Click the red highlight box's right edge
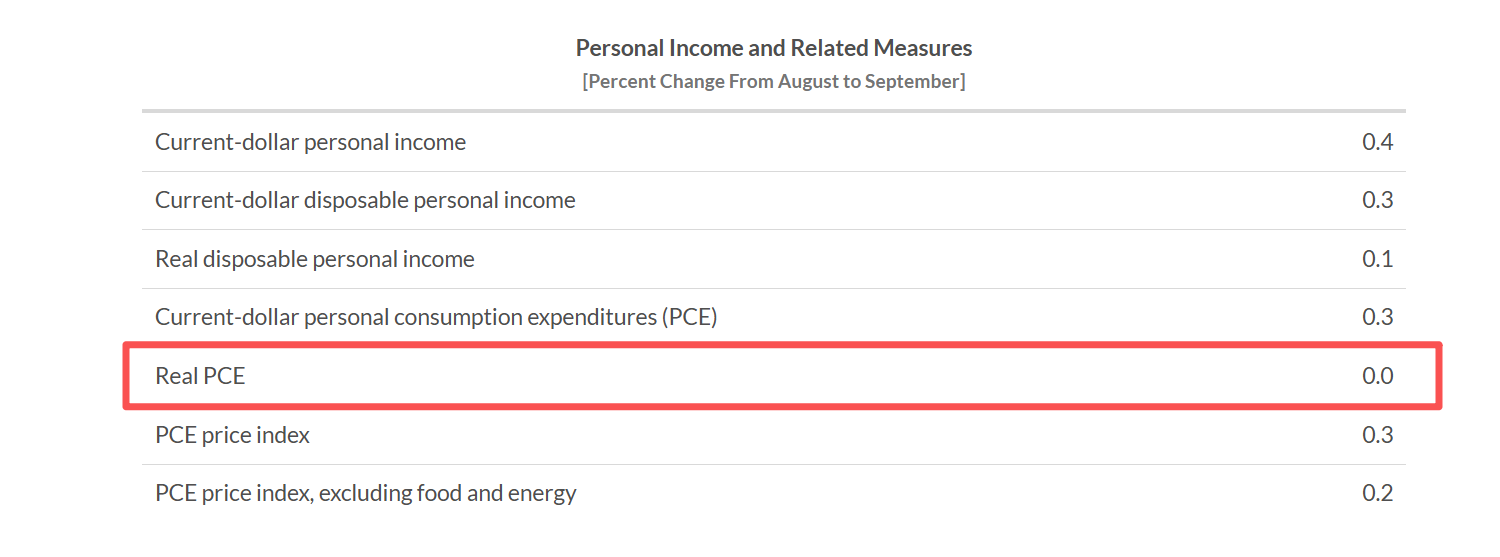Viewport: 1500px width, 557px height. 1439,376
